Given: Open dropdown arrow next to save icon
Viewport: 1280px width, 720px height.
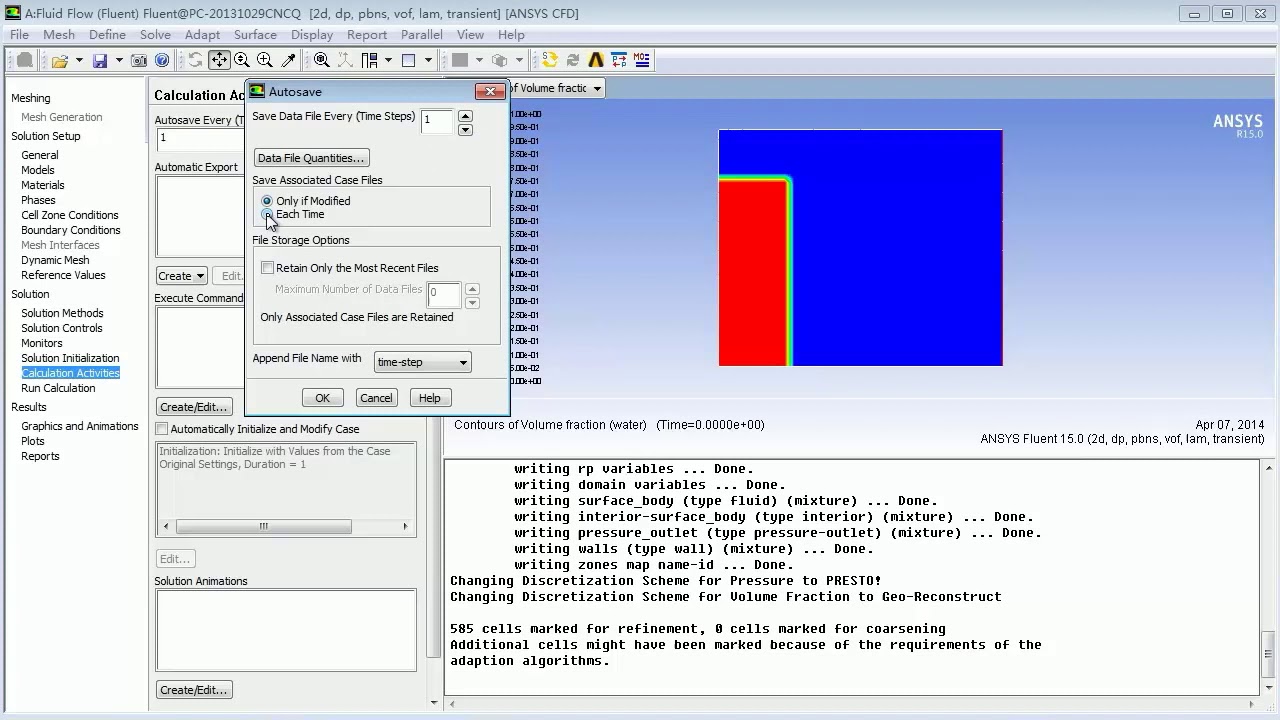Looking at the screenshot, I should coord(119,60).
